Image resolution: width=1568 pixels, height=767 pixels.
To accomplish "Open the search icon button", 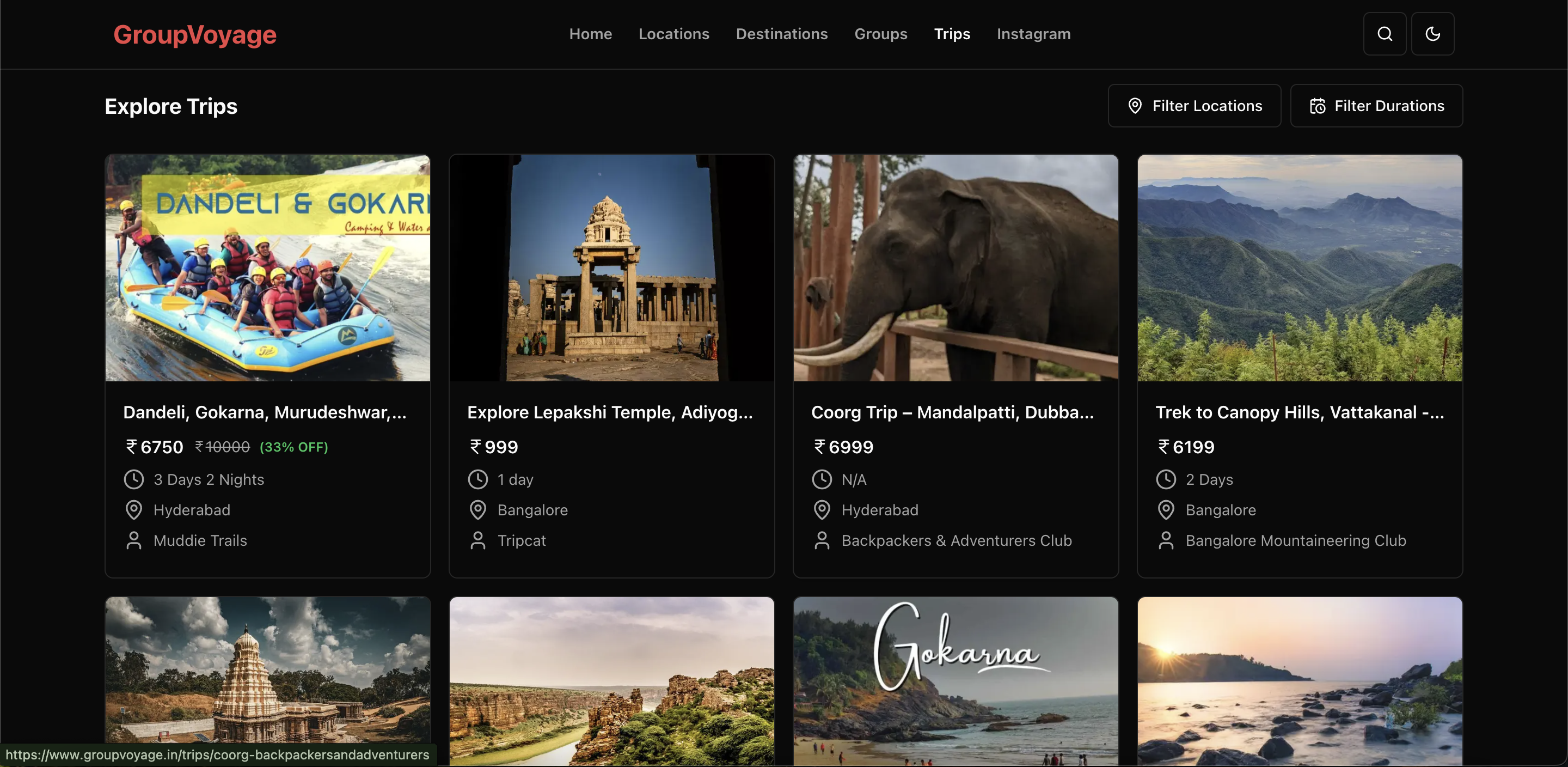I will (1384, 34).
